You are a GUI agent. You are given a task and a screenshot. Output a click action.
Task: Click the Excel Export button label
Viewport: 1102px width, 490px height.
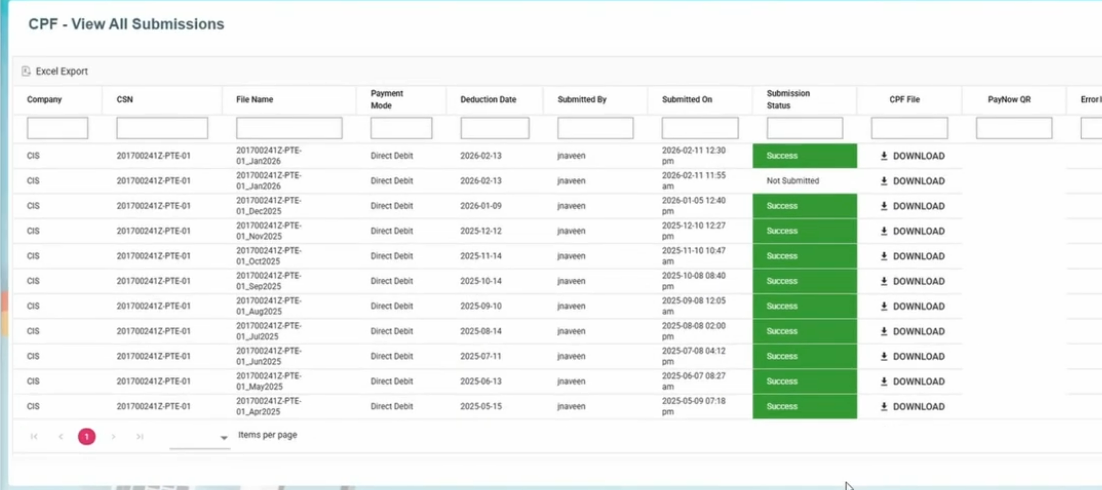[62, 71]
